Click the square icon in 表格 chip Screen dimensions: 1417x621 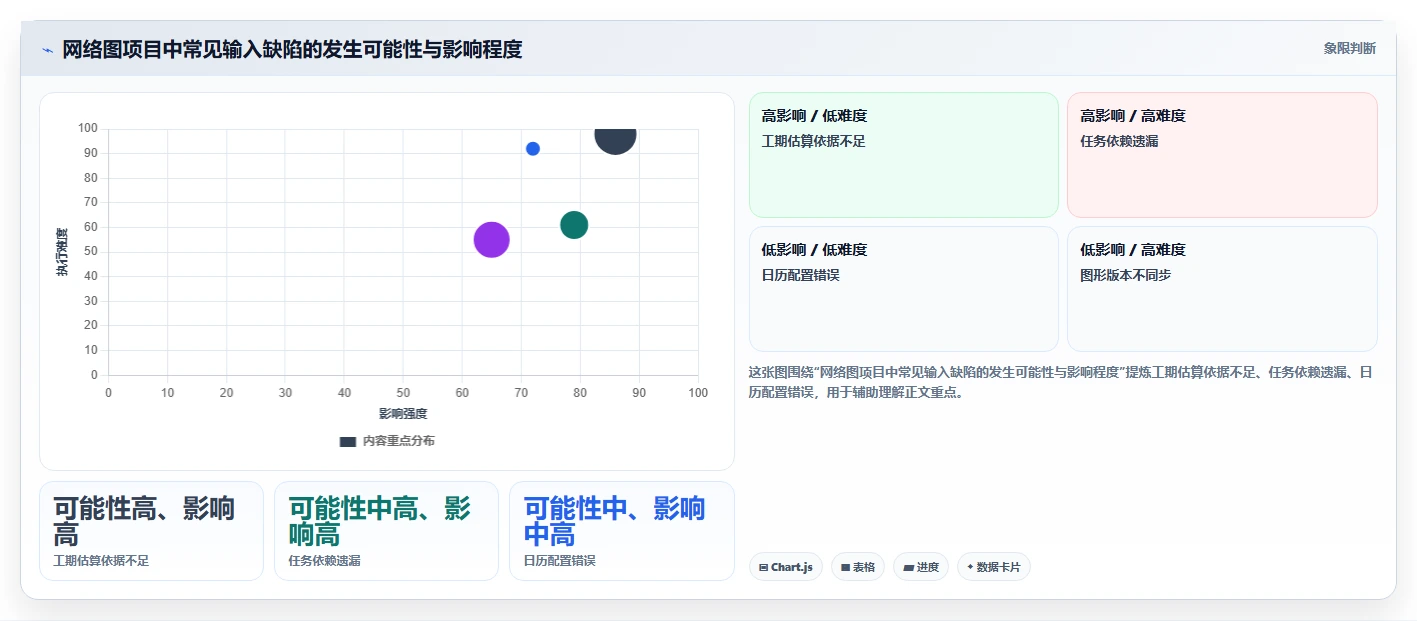845,568
